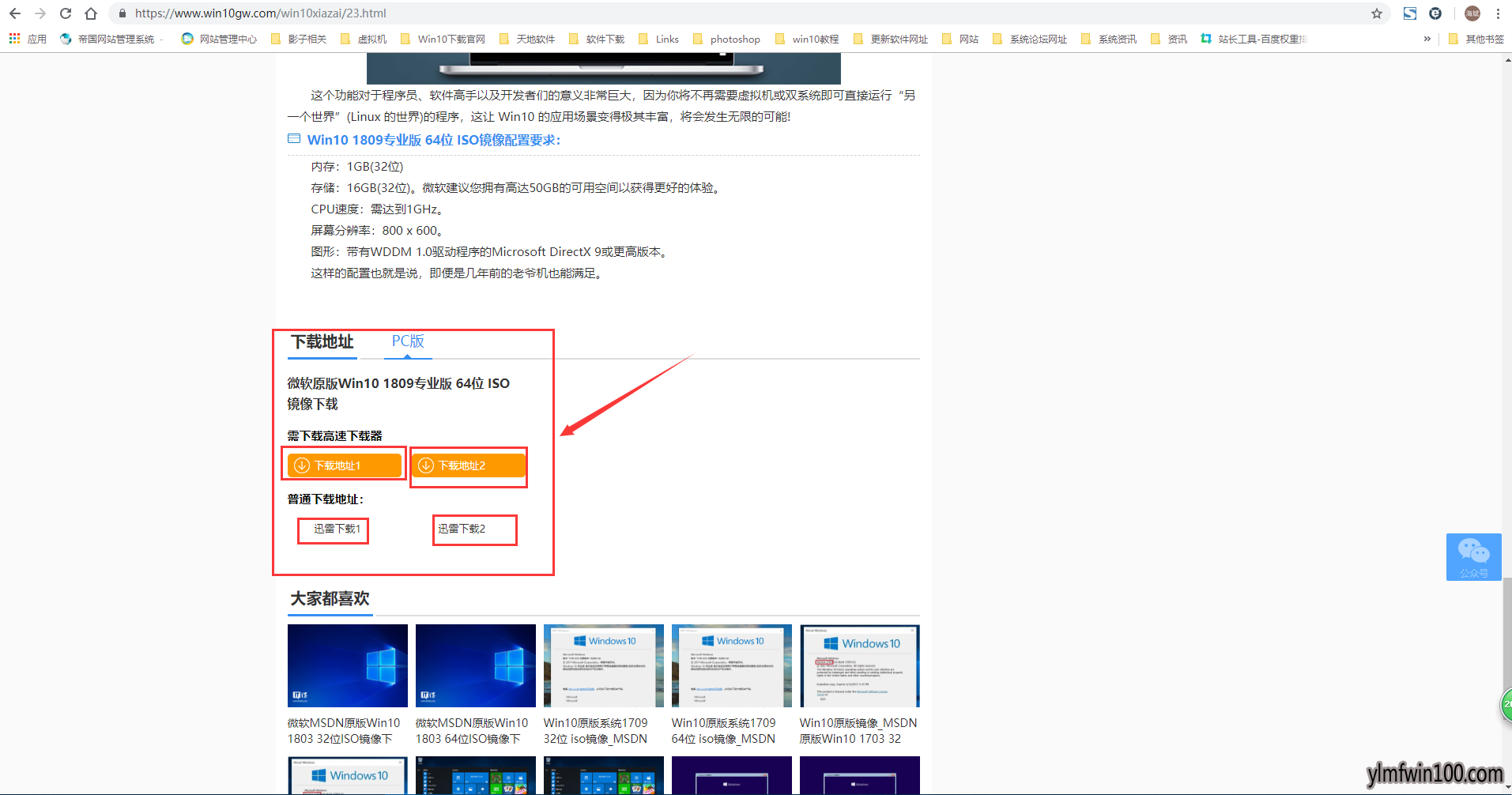Click the 微软原版Win10 1809专业版 64位 ISO镜像下载 title

coord(398,394)
